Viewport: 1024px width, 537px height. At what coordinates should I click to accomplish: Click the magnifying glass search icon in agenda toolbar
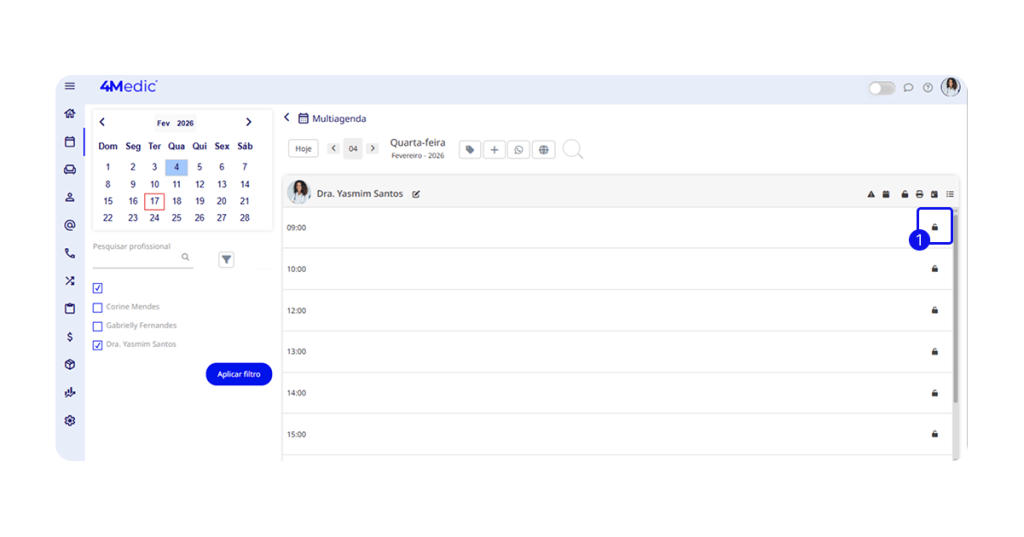click(572, 150)
